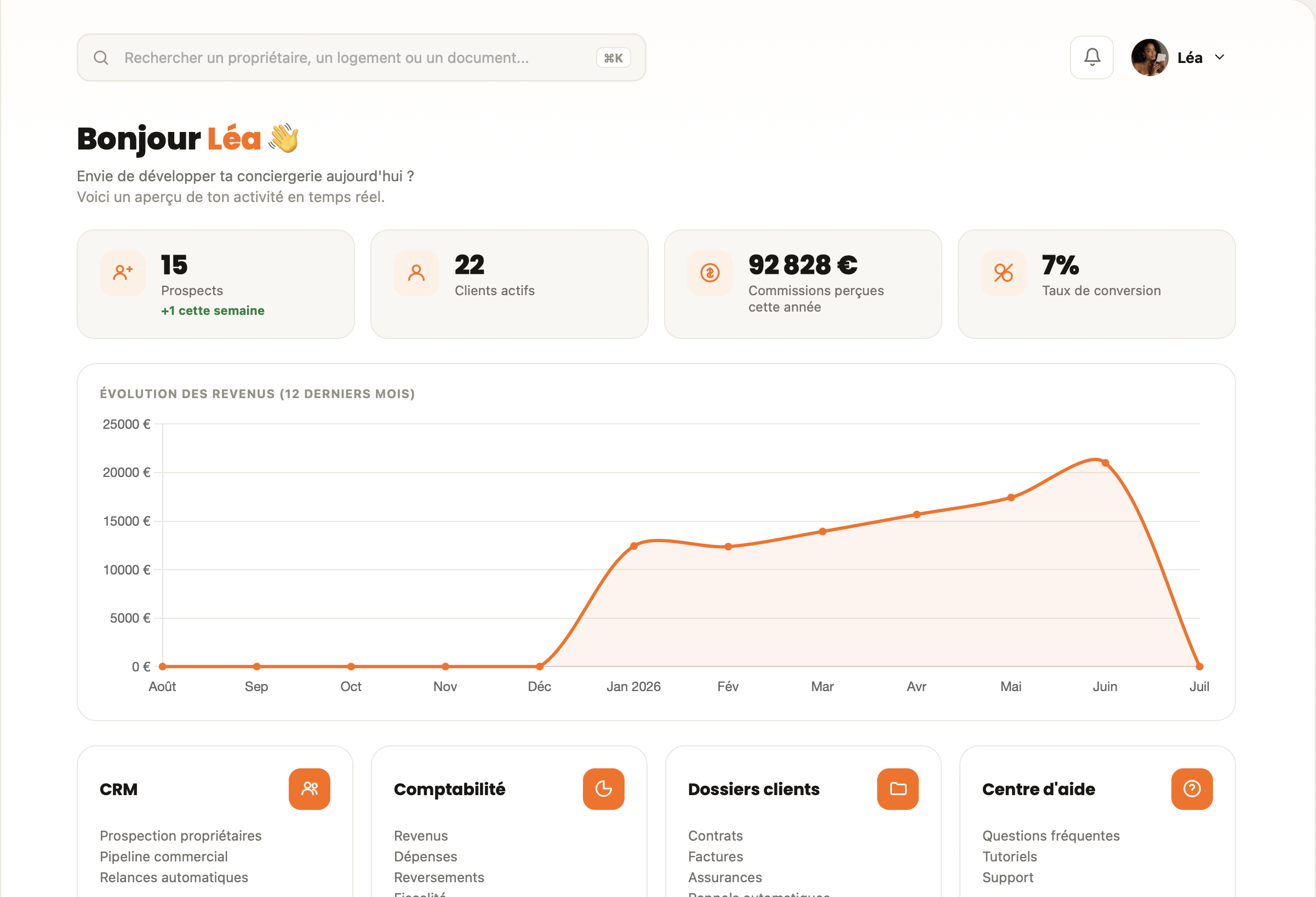Click the 'Évolution des revenus' chart title
1316x897 pixels.
pos(257,394)
